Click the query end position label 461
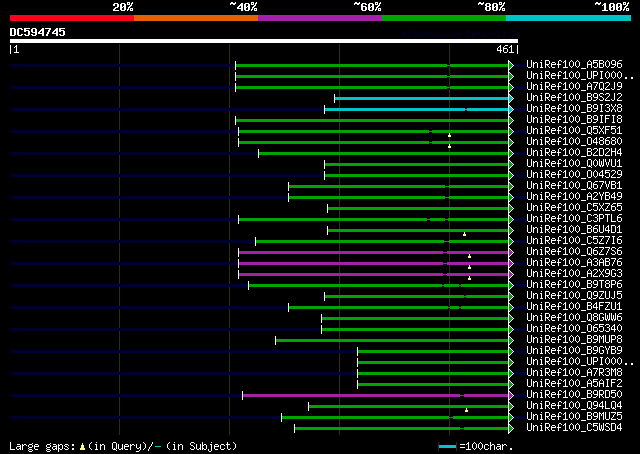This screenshot has height=454, width=640. (505, 49)
